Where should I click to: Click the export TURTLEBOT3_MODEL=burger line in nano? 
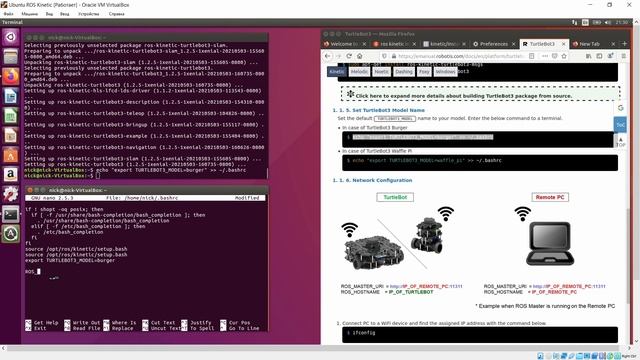[x=70, y=260]
